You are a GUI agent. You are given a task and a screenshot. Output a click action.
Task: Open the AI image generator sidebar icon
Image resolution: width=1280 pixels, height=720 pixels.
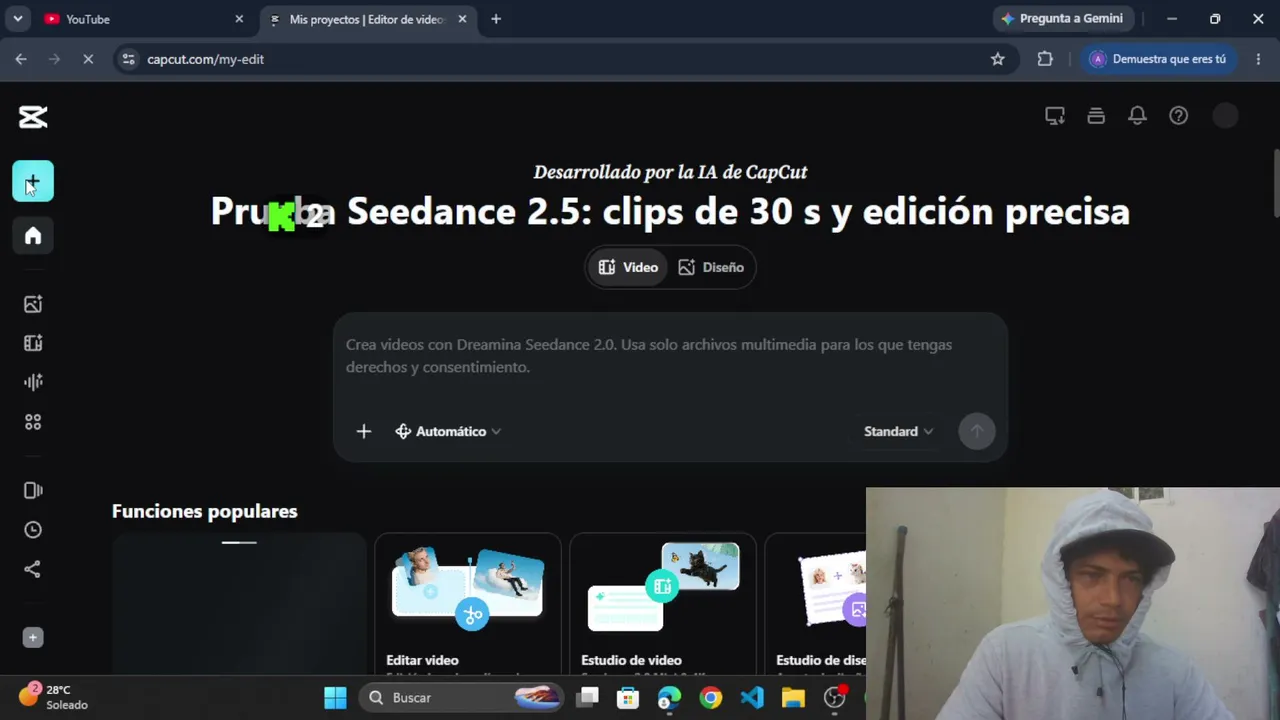pos(33,304)
